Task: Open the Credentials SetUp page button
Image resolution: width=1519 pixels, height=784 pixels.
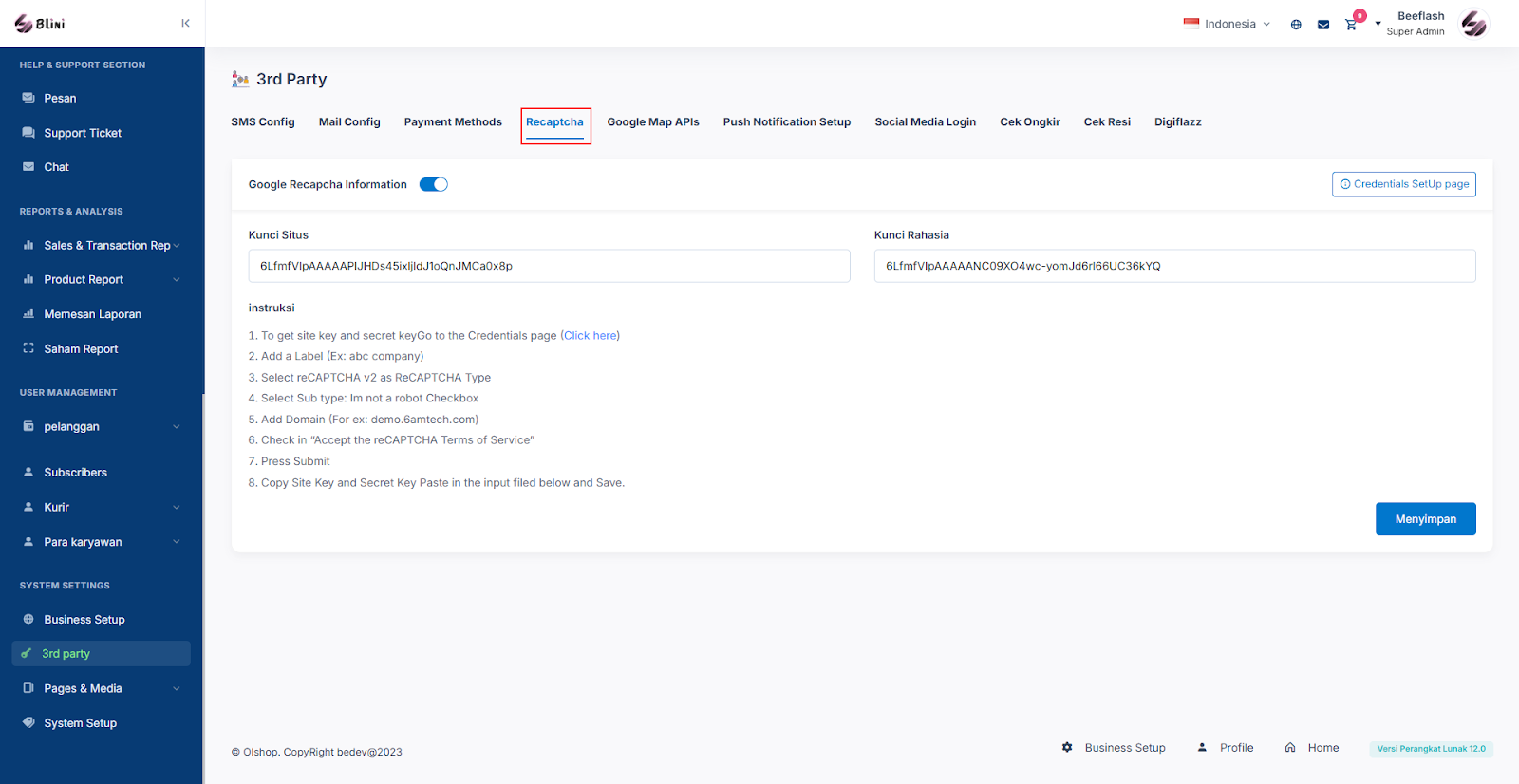Action: (x=1404, y=184)
